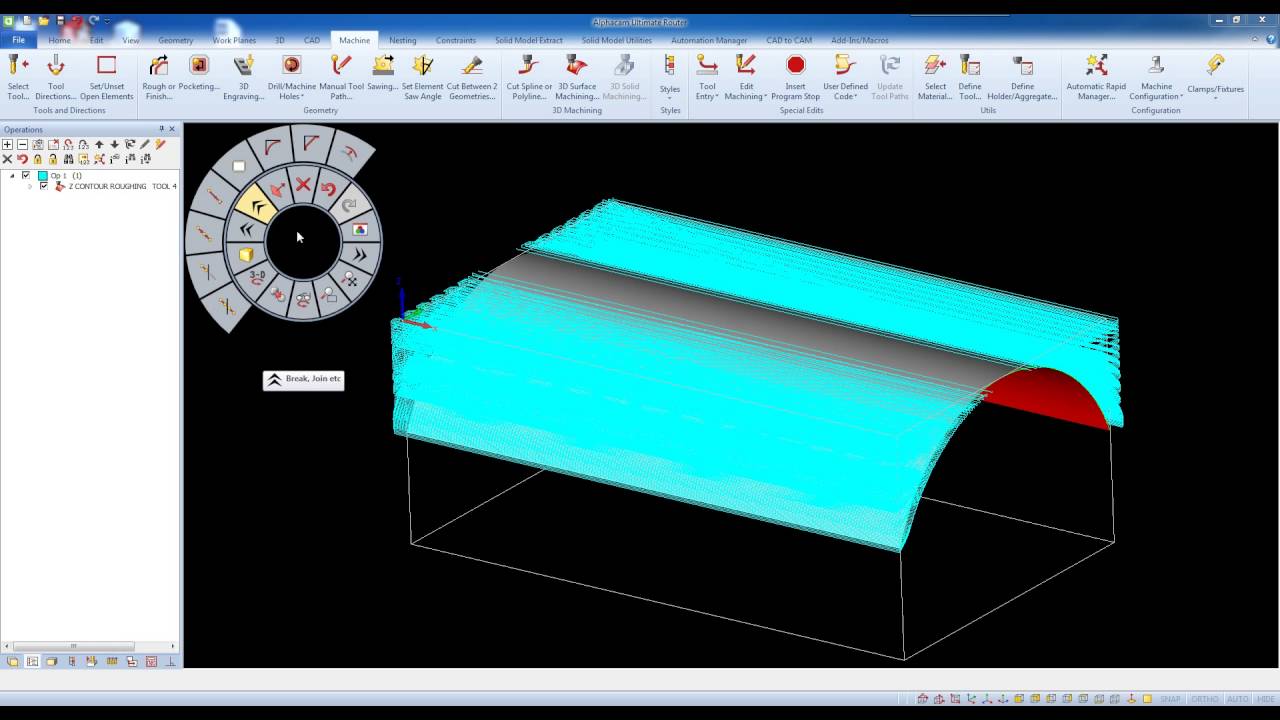Open 3D Surface Machining

click(x=577, y=78)
